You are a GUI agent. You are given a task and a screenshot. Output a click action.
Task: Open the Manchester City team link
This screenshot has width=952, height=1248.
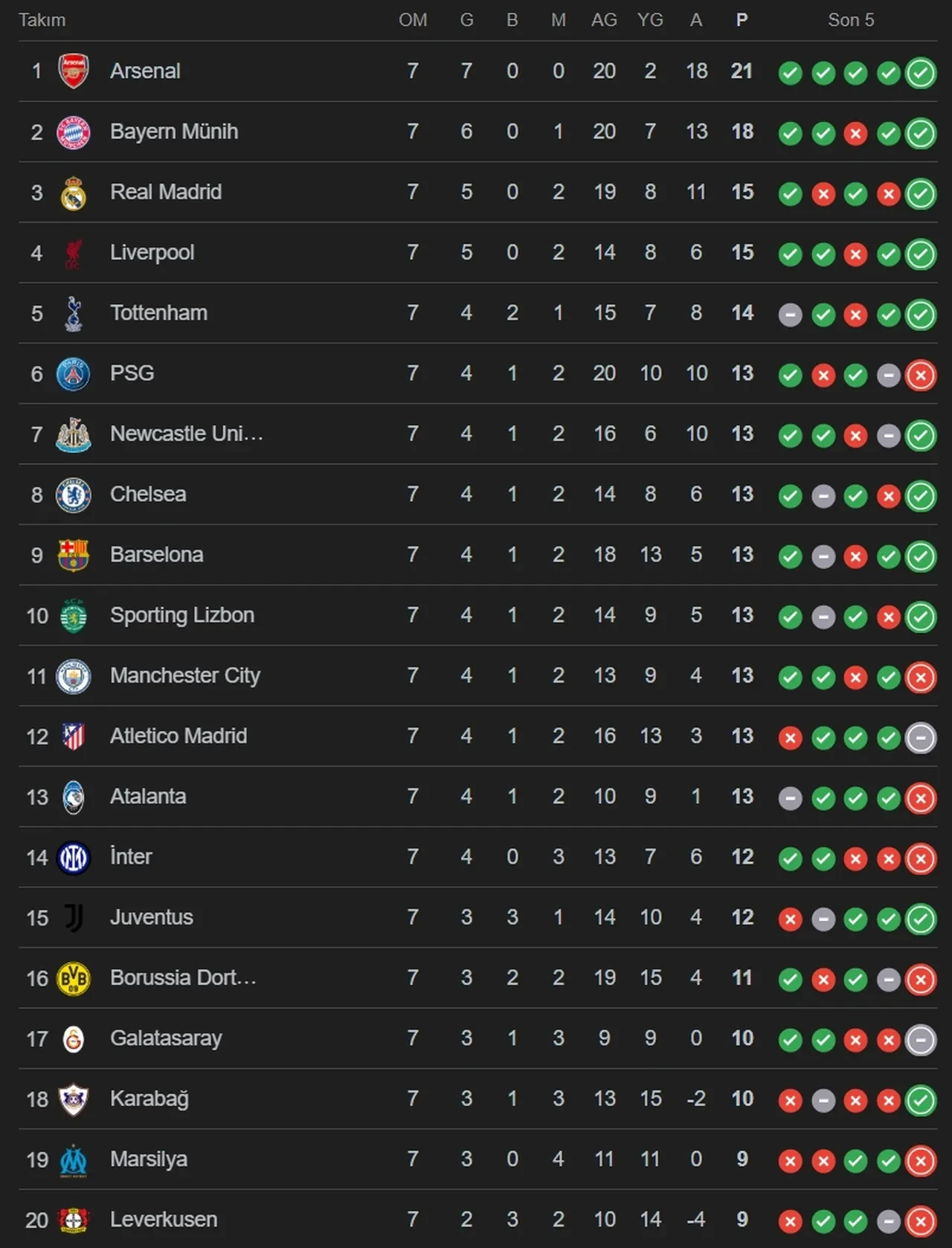coord(184,675)
